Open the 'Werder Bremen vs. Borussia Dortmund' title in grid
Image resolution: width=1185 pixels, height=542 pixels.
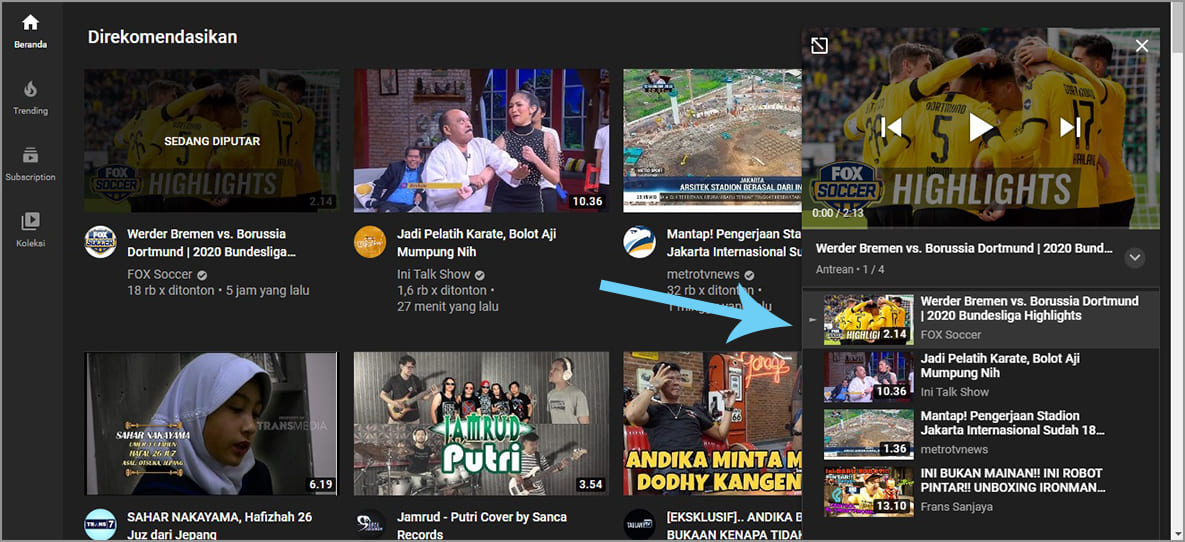[x=212, y=243]
